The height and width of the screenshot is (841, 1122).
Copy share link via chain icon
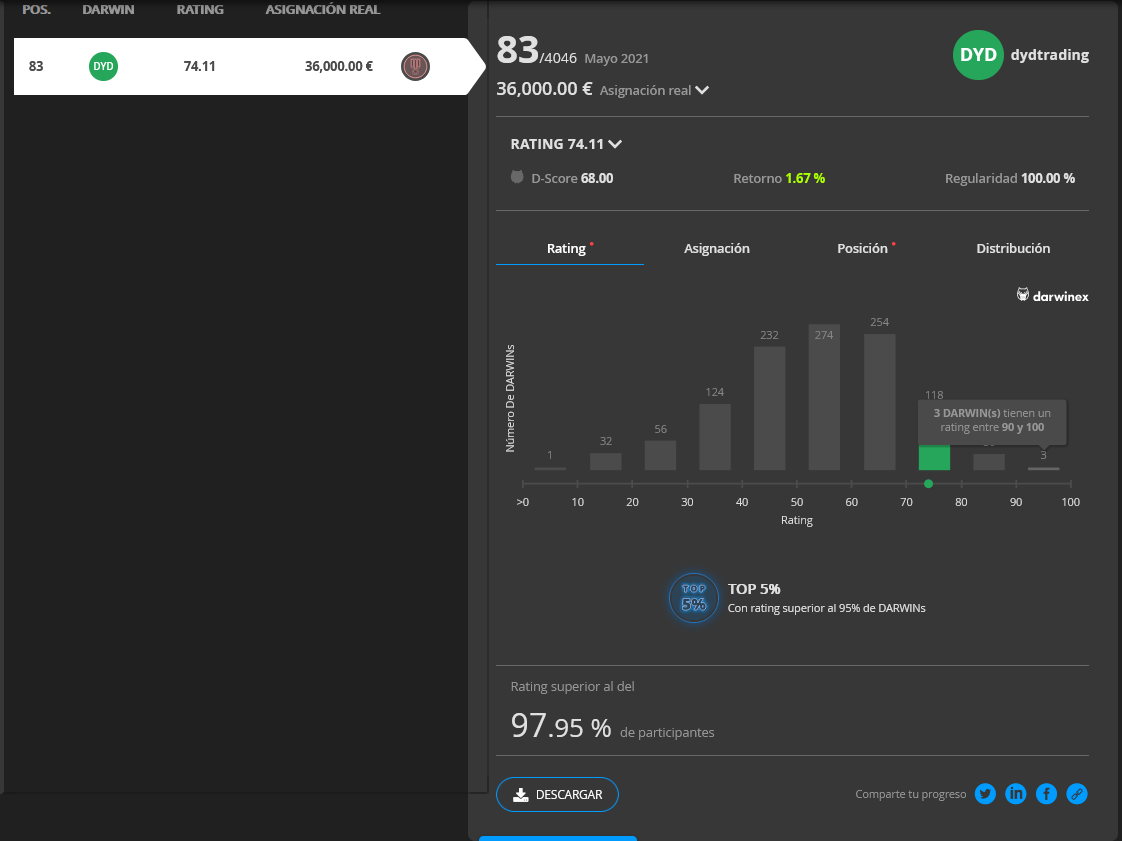[1076, 794]
